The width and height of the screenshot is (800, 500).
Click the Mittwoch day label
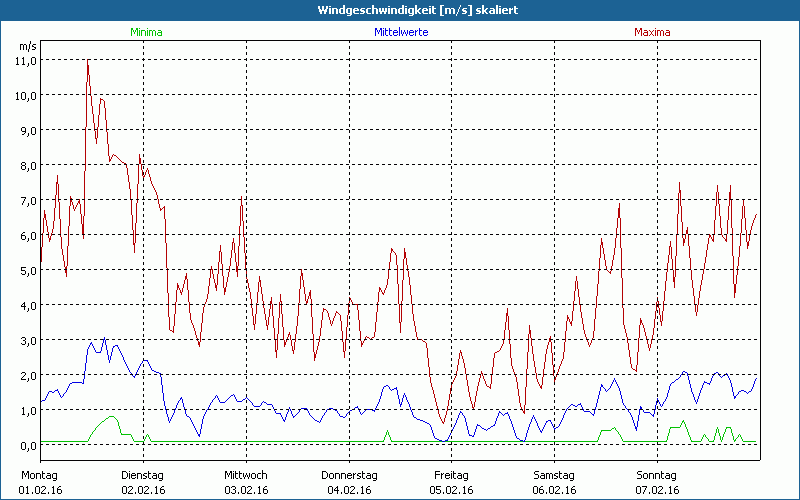point(245,475)
